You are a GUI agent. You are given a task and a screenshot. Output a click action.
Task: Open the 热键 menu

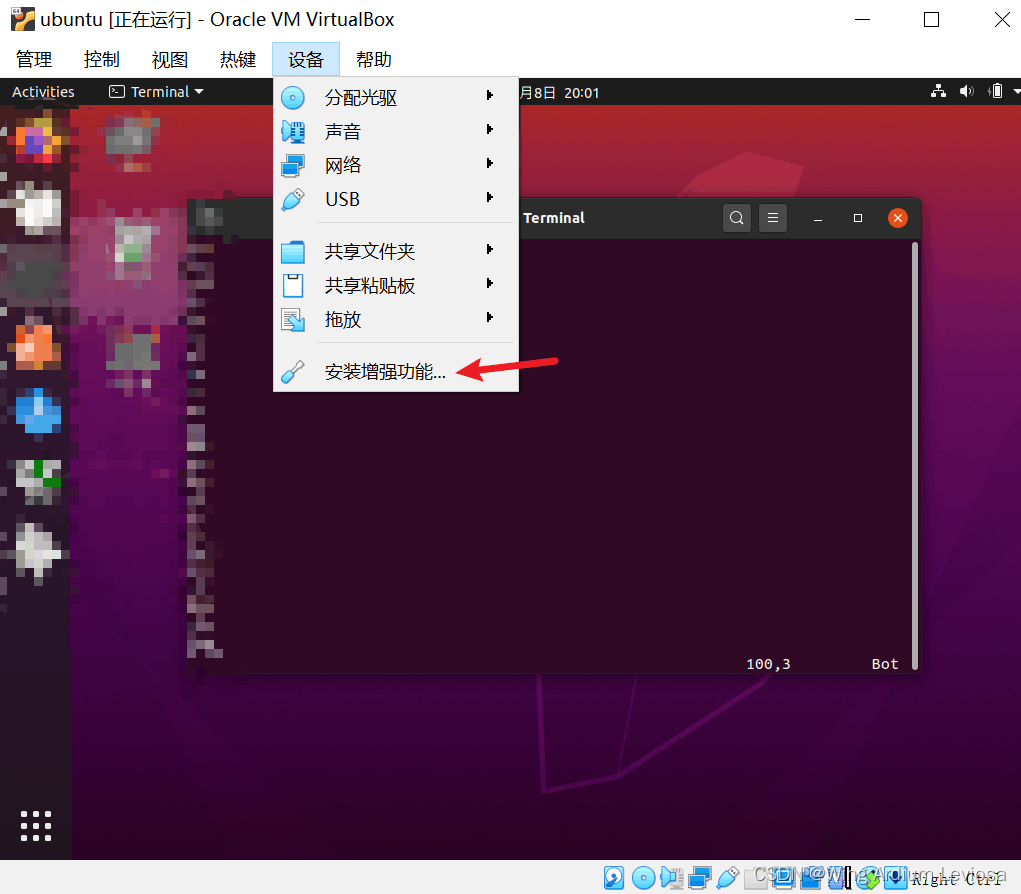click(238, 60)
